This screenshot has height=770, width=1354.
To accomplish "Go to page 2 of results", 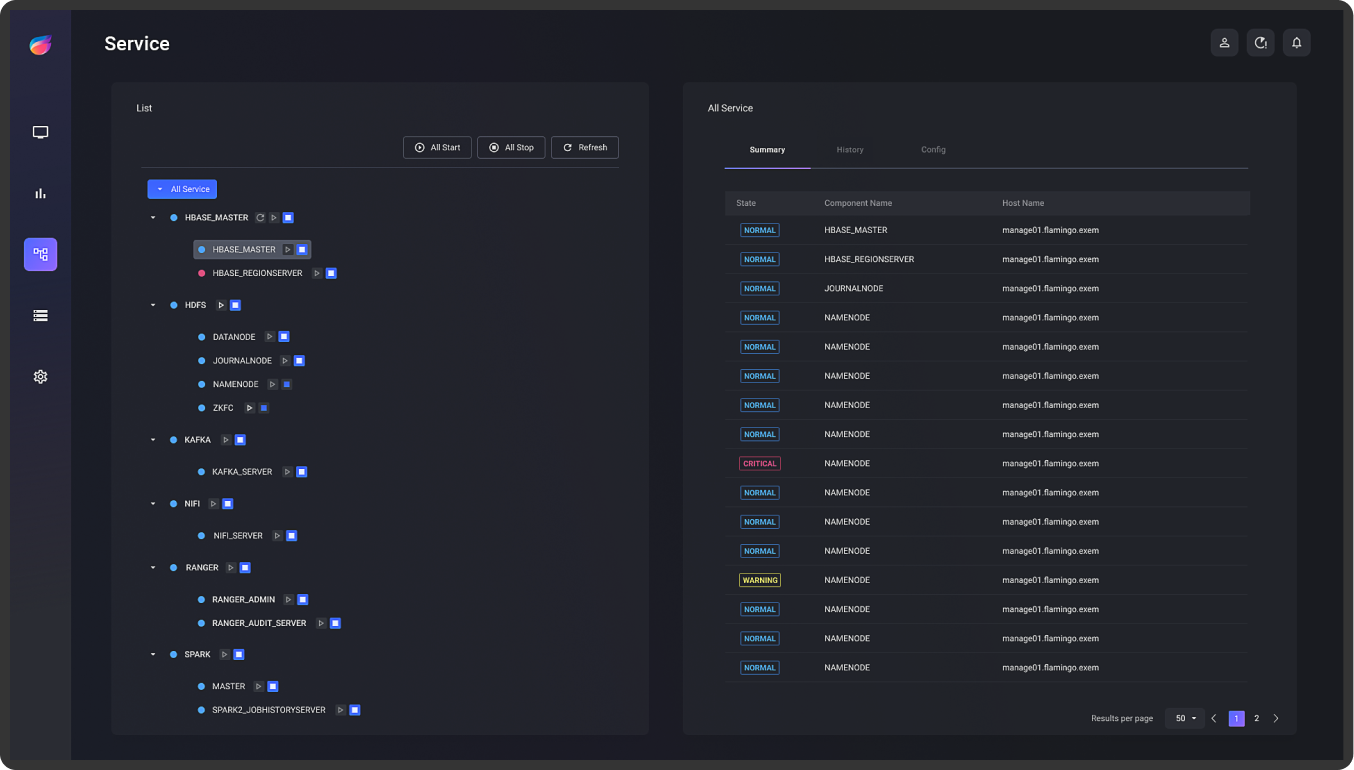I will point(1257,718).
